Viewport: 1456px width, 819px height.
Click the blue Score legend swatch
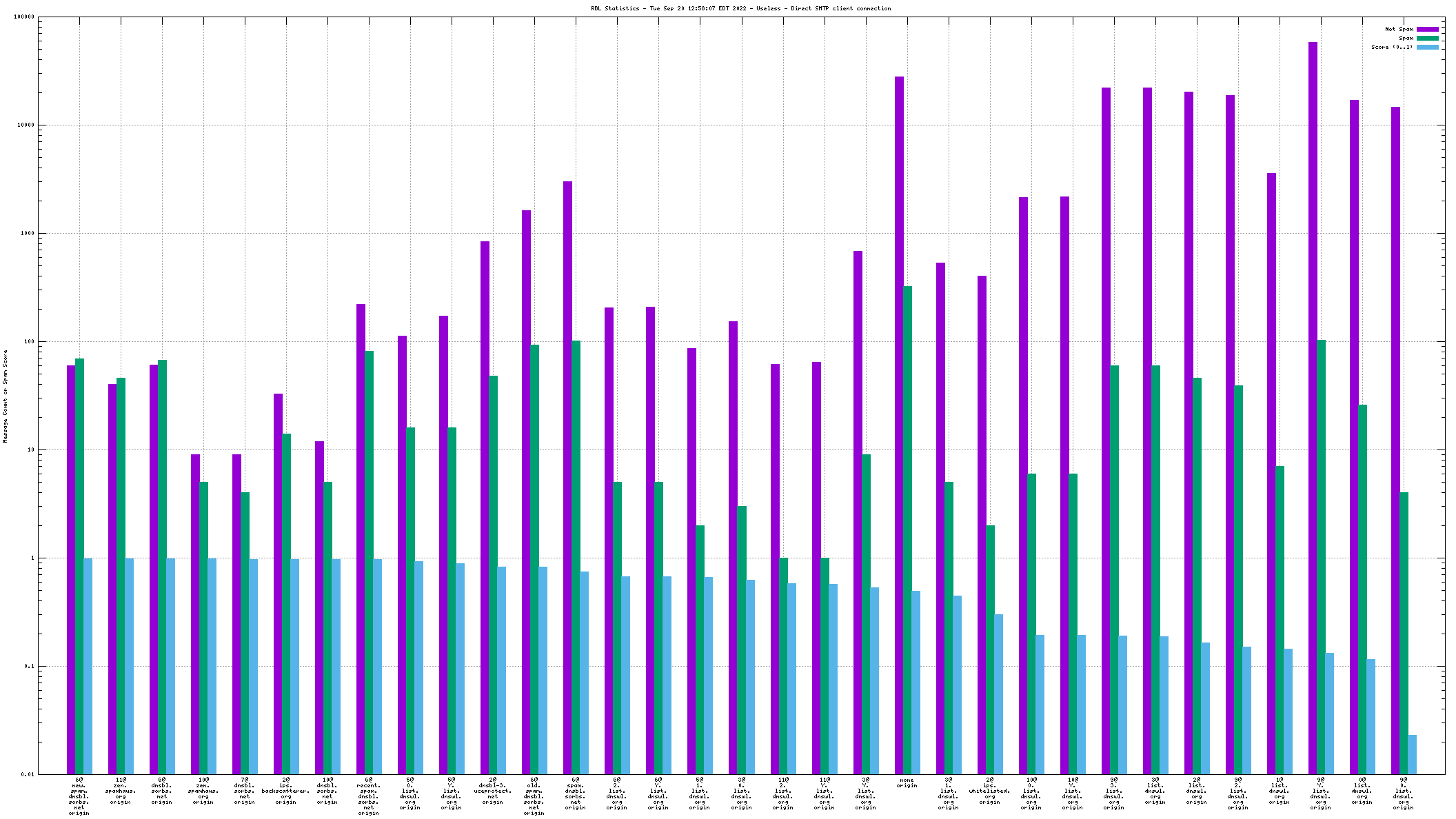coord(1427,47)
